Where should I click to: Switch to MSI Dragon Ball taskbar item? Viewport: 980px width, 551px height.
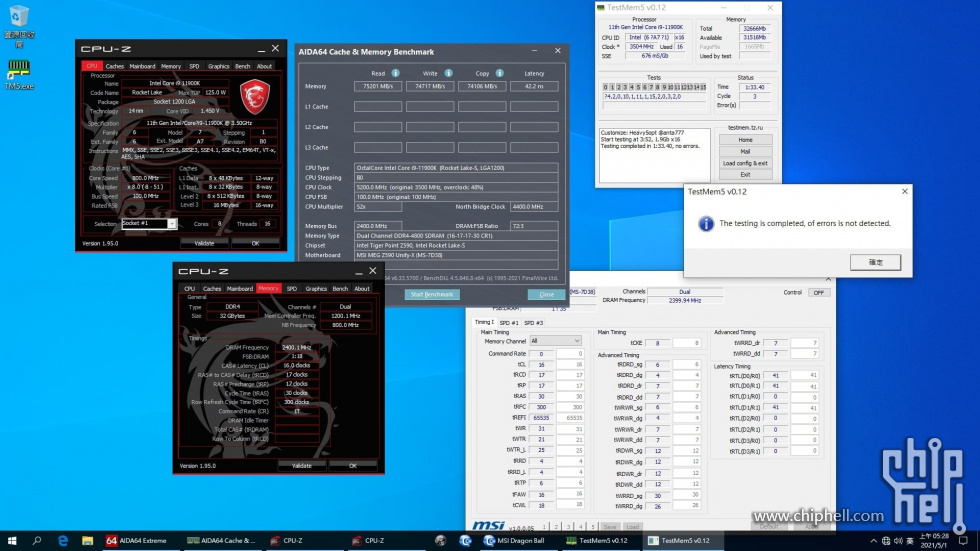(514, 540)
